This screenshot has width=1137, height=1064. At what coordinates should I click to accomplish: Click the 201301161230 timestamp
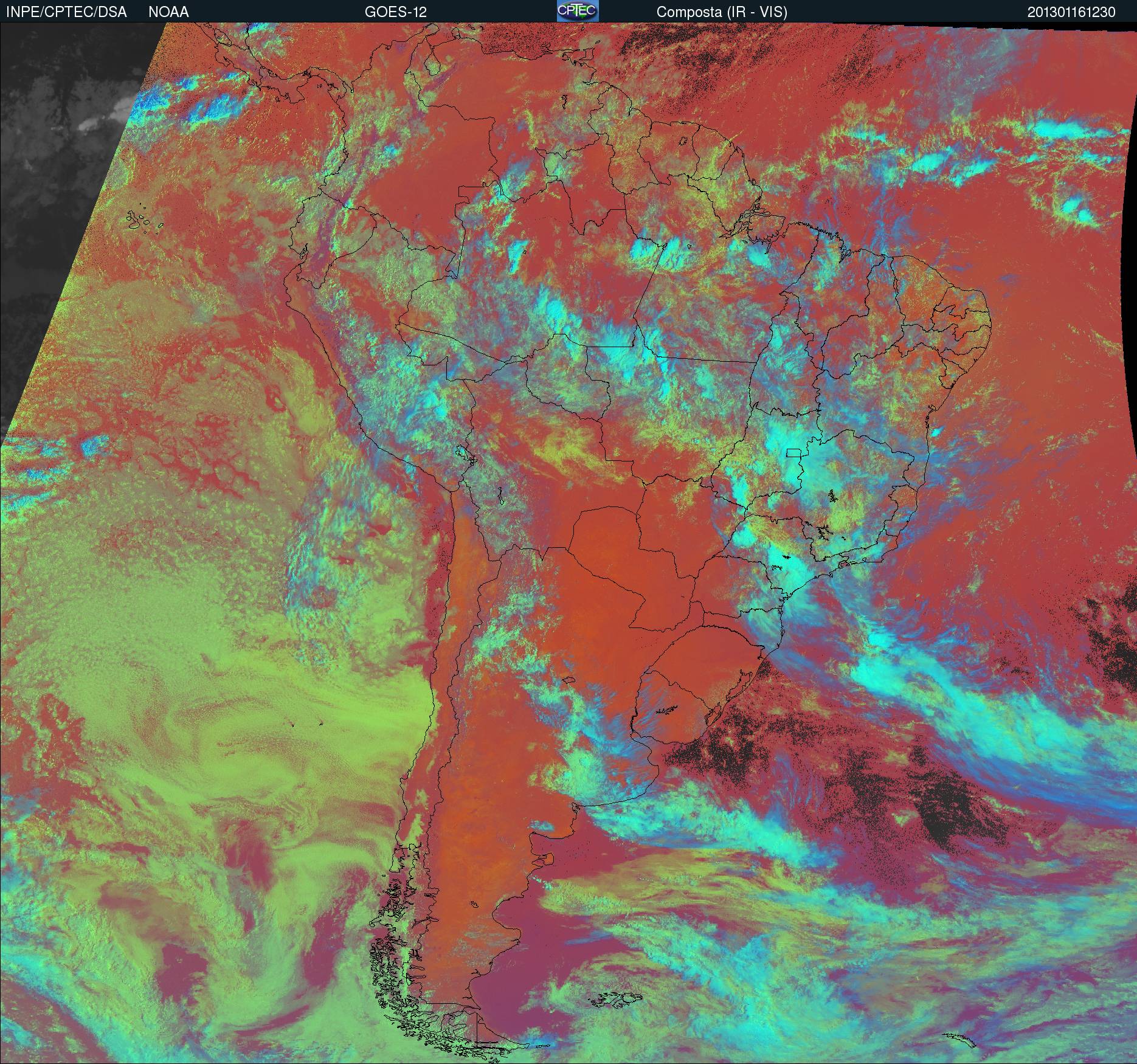pyautogui.click(x=1071, y=12)
